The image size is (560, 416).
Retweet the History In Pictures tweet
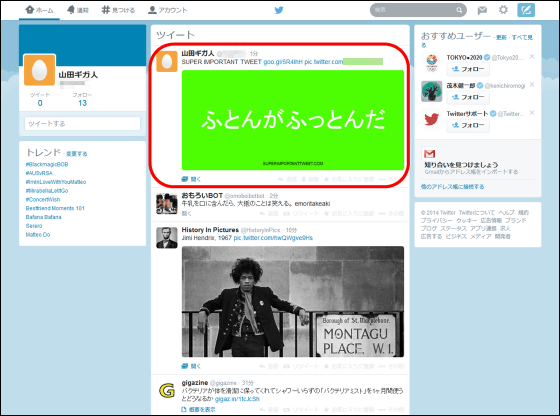(x=301, y=366)
